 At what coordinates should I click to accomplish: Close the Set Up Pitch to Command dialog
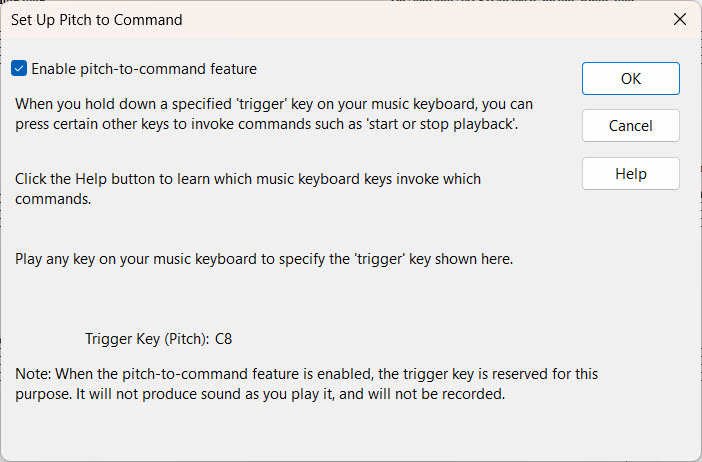[x=680, y=19]
